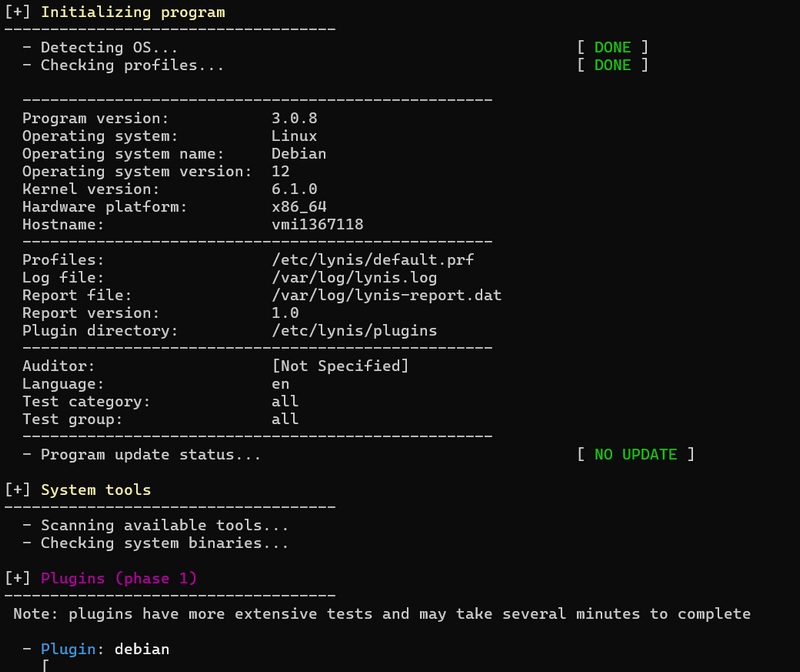This screenshot has height=672, width=800.
Task: Click the NO UPDATE status indicator
Action: coord(635,455)
